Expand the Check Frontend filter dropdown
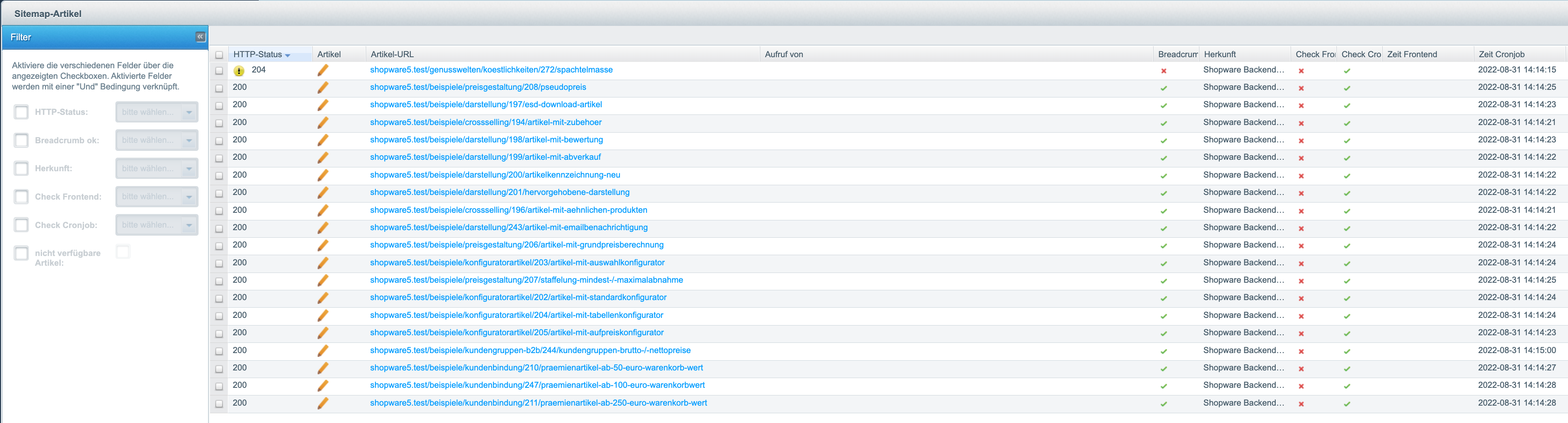Screen dimensions: 1568x423 click(x=189, y=197)
